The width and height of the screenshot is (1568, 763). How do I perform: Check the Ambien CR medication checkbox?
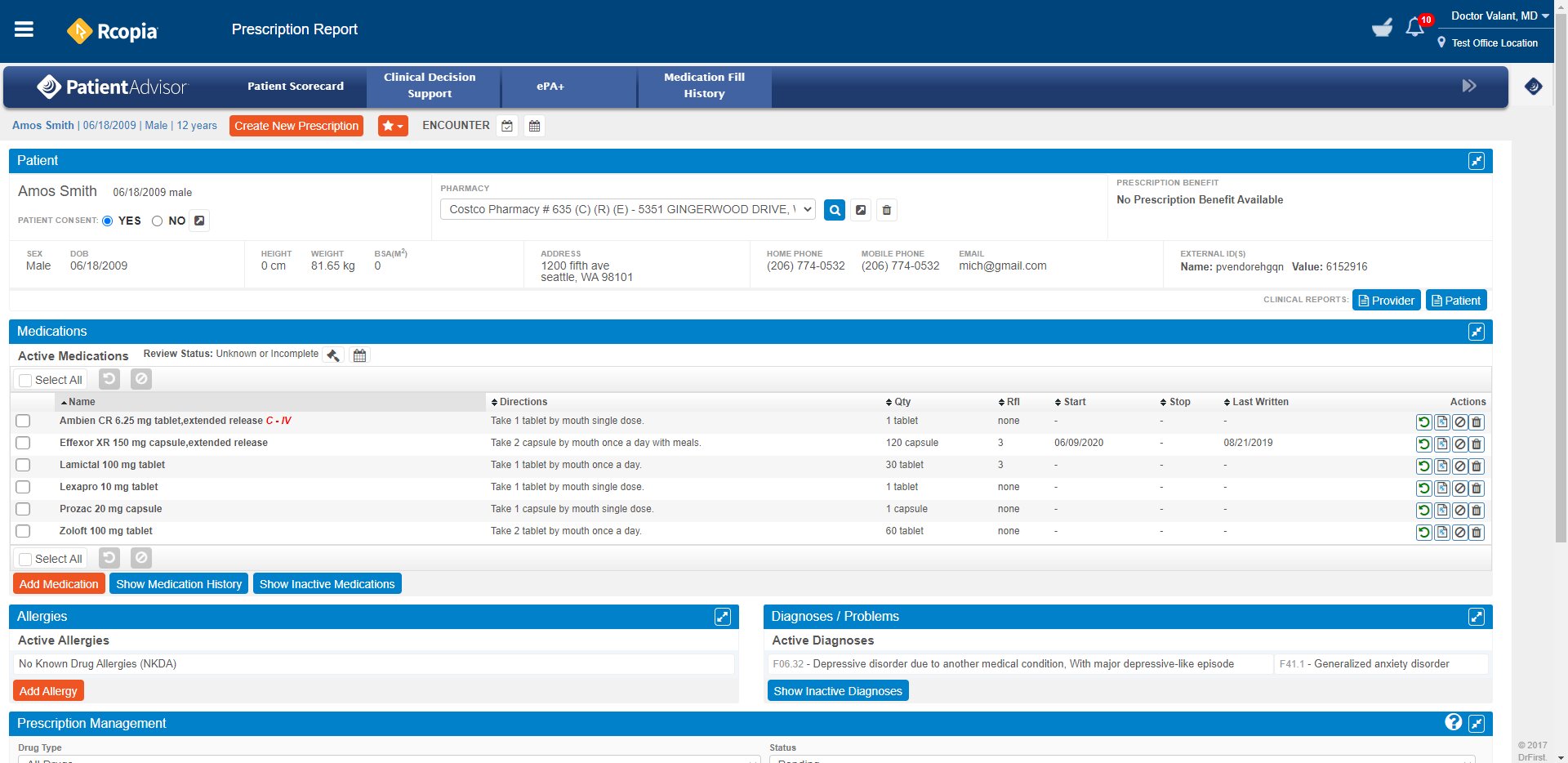(23, 421)
